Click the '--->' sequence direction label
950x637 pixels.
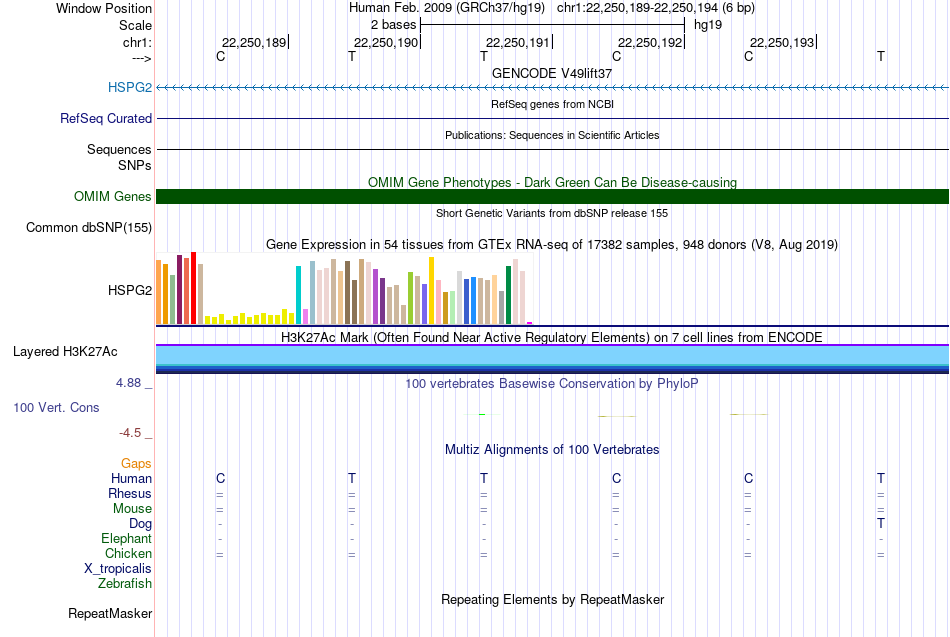[142, 58]
